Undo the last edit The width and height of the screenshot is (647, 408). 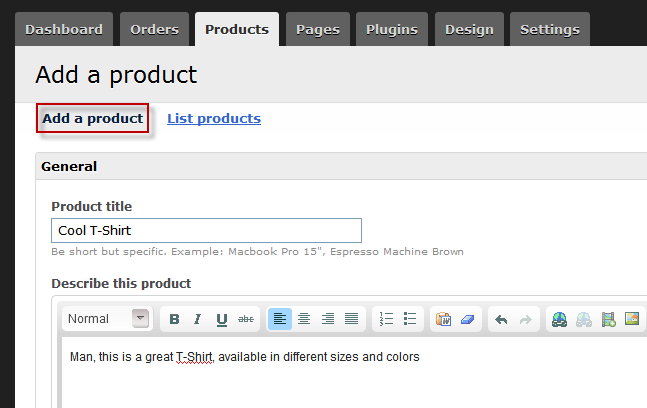[x=501, y=319]
